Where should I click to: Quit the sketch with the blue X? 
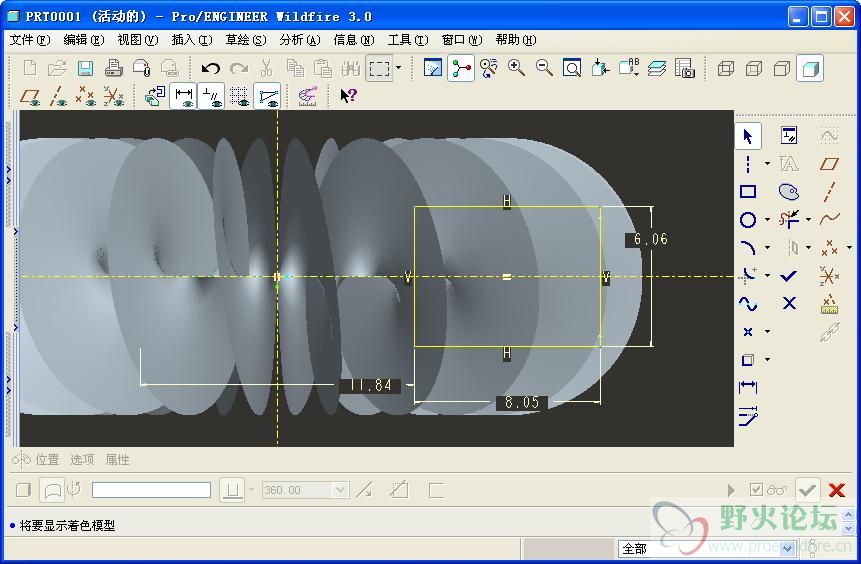(789, 303)
